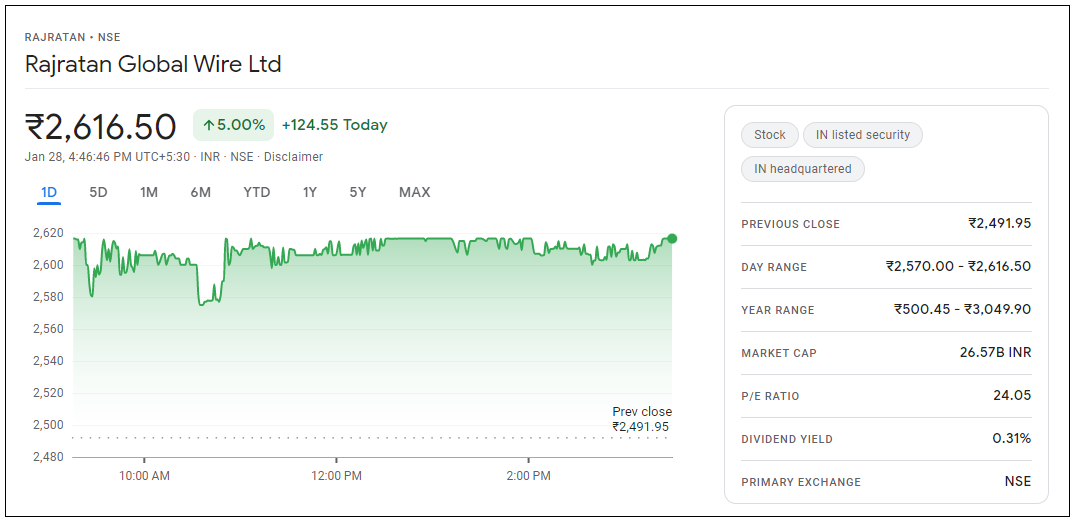
Task: Click the green endpoint dot on the chart
Action: [672, 238]
